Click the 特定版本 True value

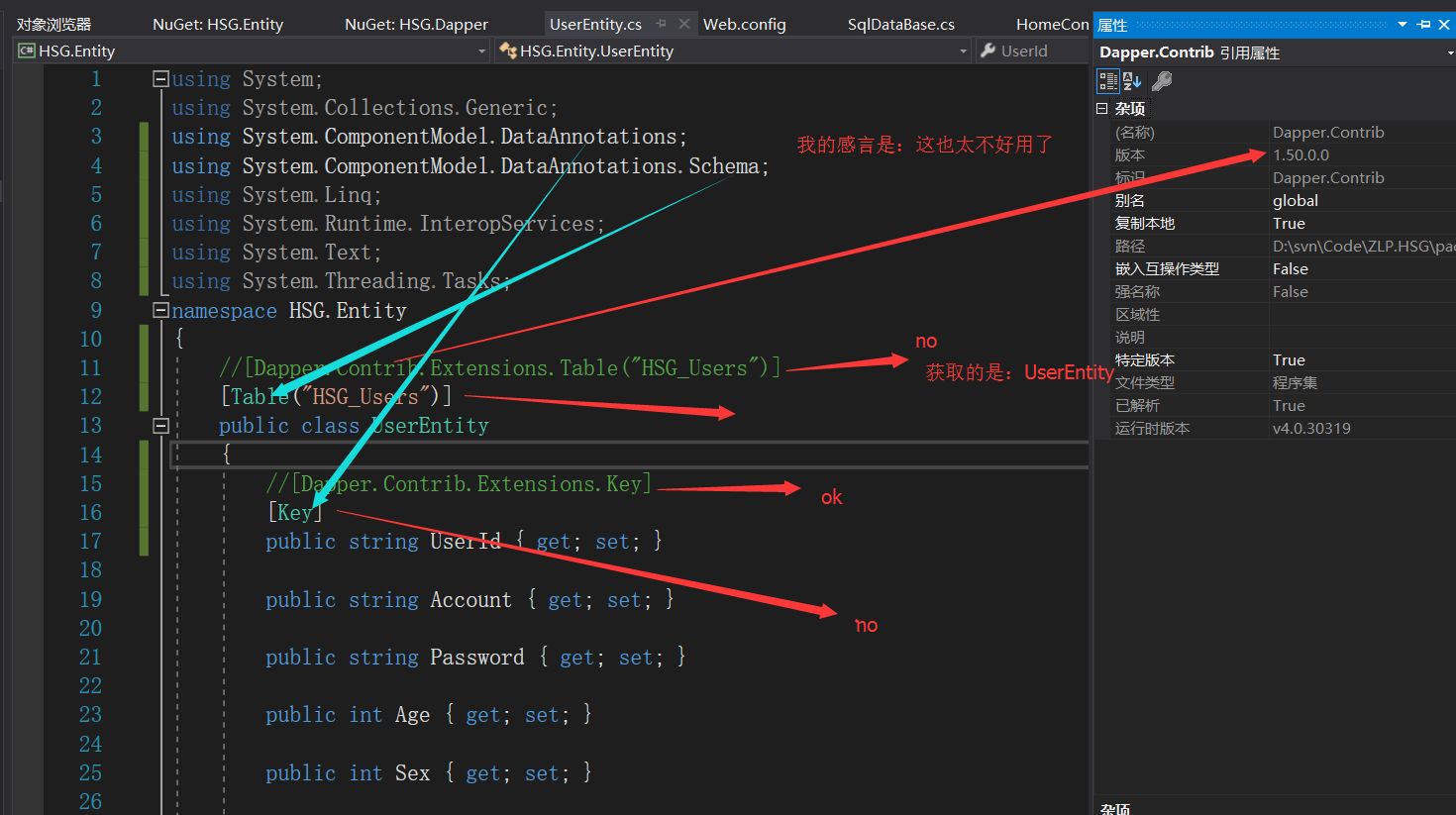point(1289,359)
